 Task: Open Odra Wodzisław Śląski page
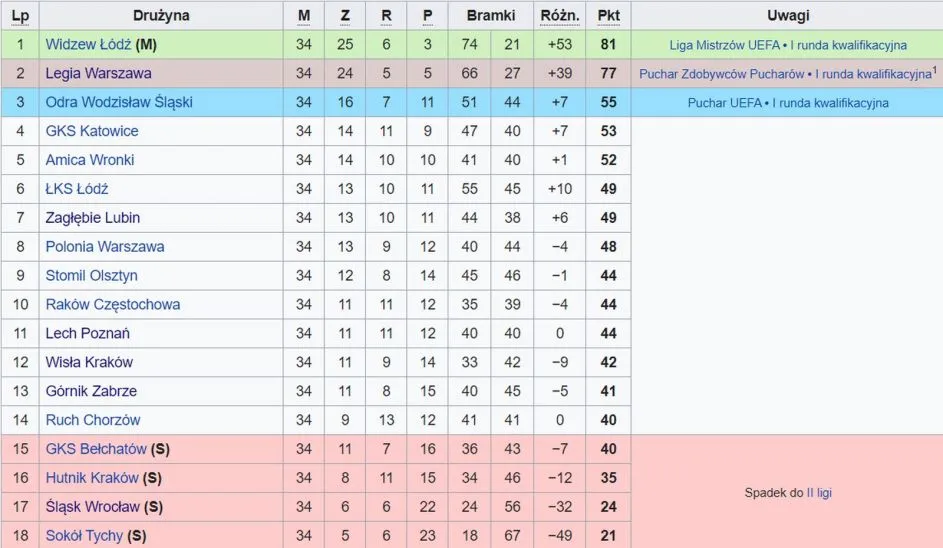(x=119, y=102)
